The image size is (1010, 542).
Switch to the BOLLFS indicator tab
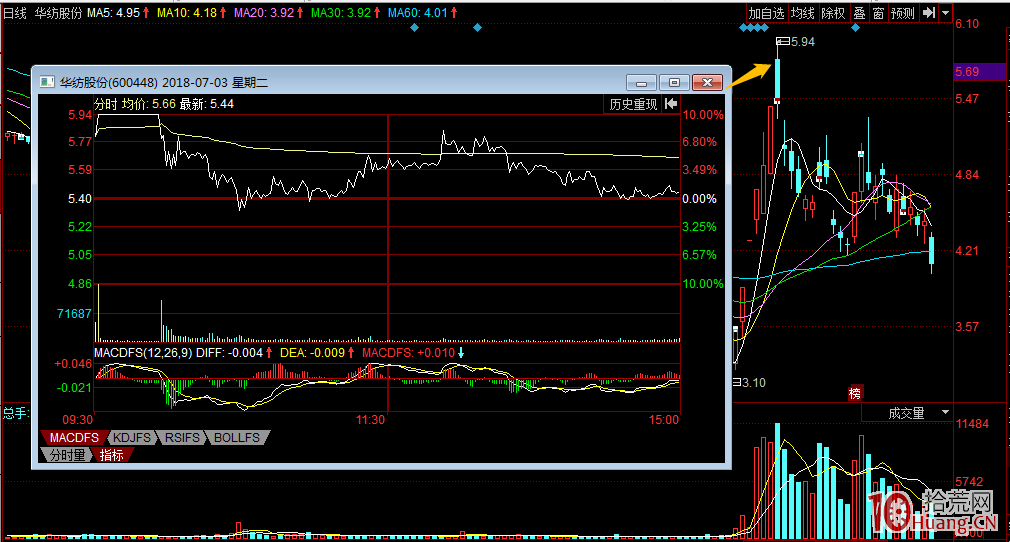click(x=237, y=438)
